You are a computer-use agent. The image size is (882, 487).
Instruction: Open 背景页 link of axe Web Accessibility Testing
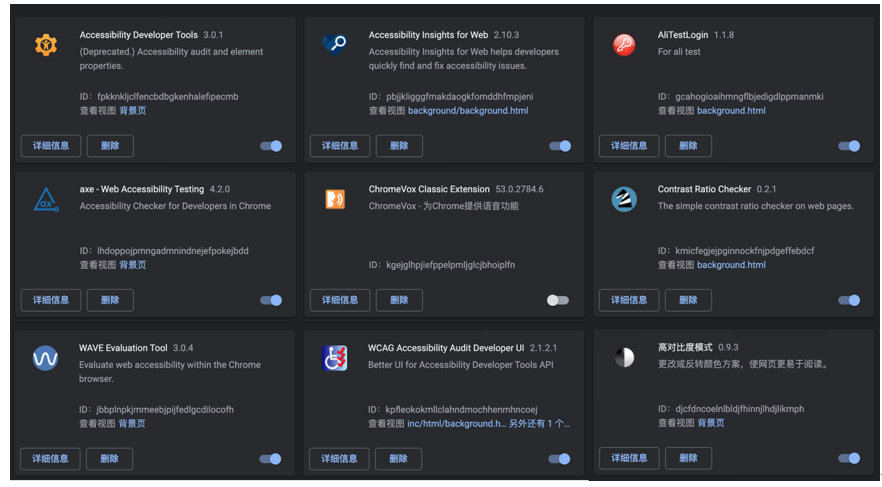coord(133,265)
